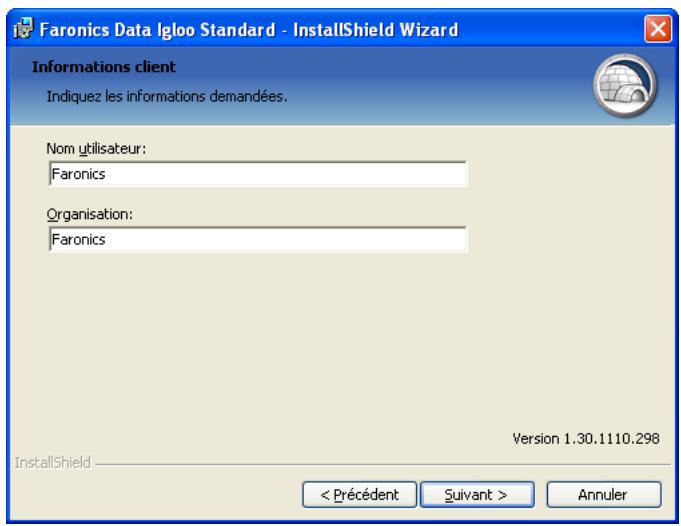681x526 pixels.
Task: Click the "Version 1.30.1110.298" text
Action: pos(585,438)
